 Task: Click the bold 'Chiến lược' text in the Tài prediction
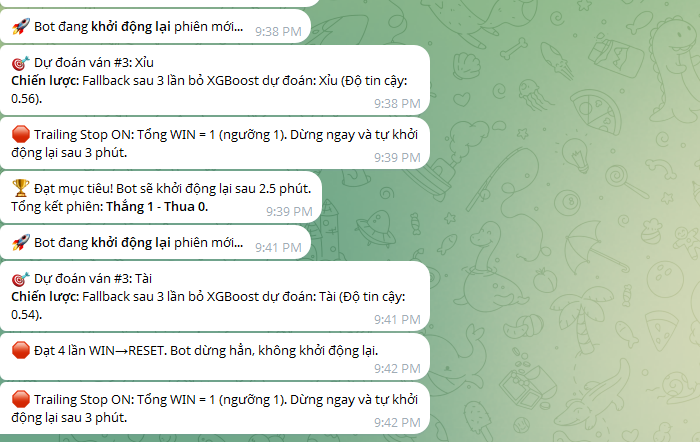(45, 297)
